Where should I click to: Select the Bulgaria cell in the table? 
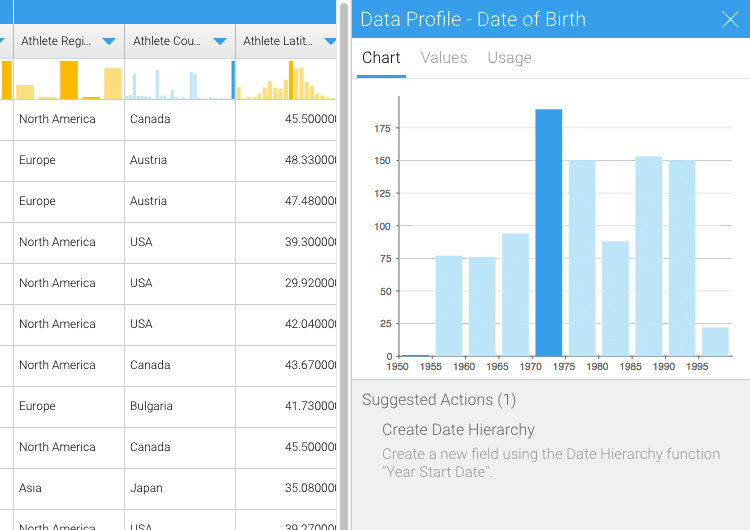151,406
